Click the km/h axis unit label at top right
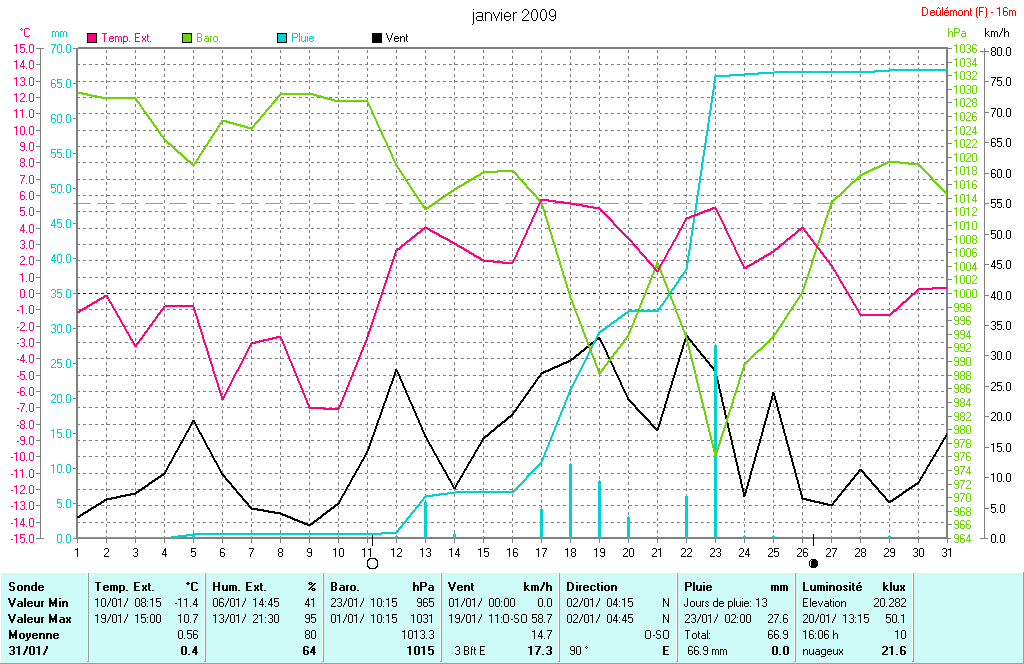The image size is (1024, 664). (x=995, y=33)
